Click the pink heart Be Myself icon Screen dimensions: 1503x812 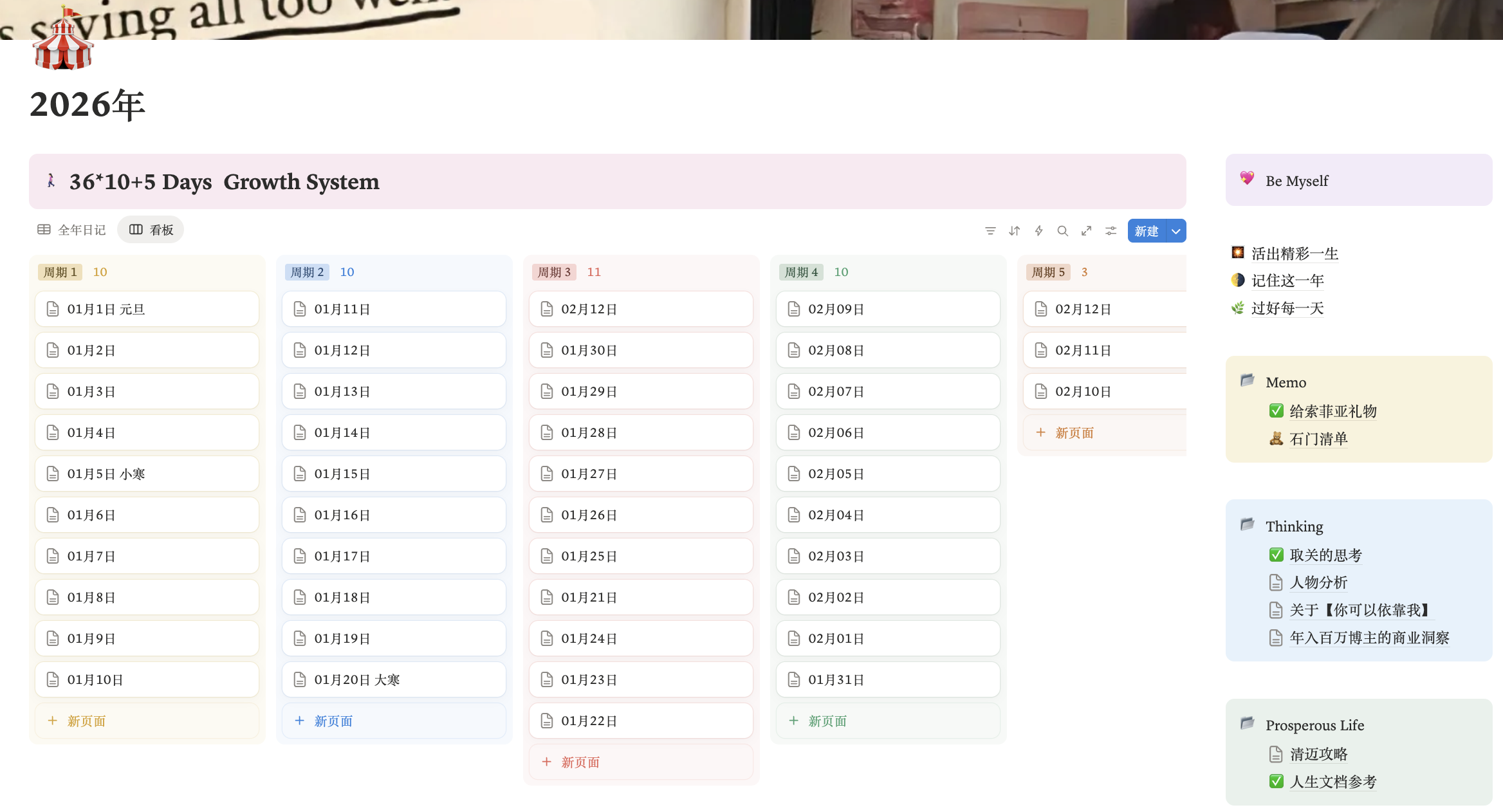(1247, 179)
